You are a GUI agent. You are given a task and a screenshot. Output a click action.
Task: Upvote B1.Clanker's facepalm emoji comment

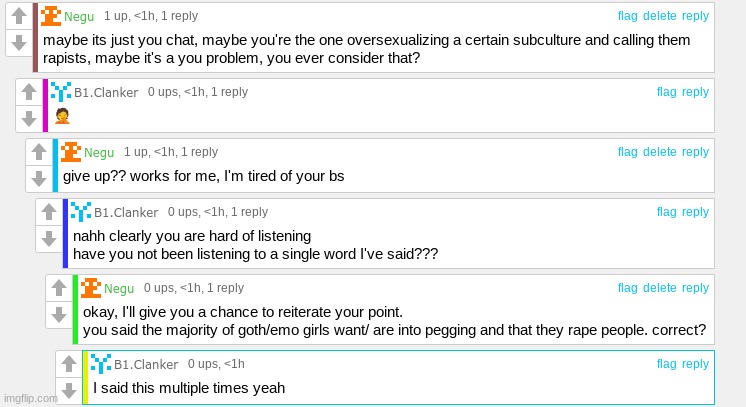point(29,91)
